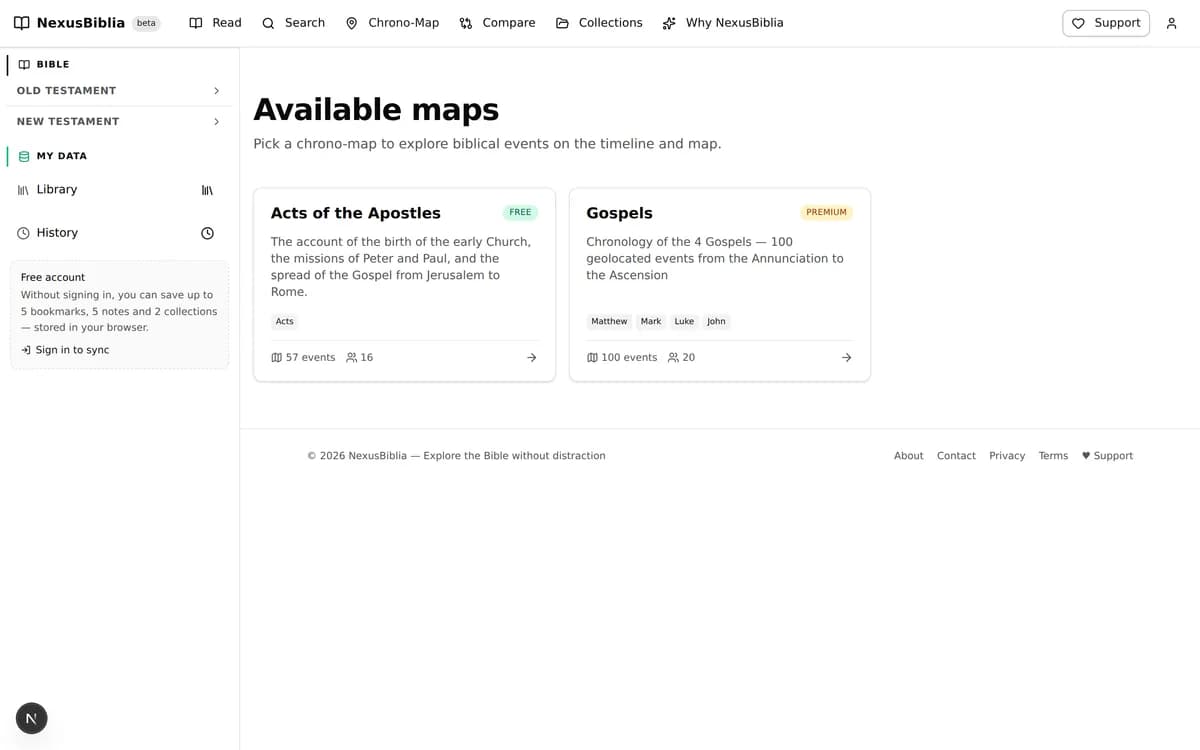Viewport: 1200px width, 750px height.
Task: Open the Acts of the Apostles map title
Action: pyautogui.click(x=356, y=213)
